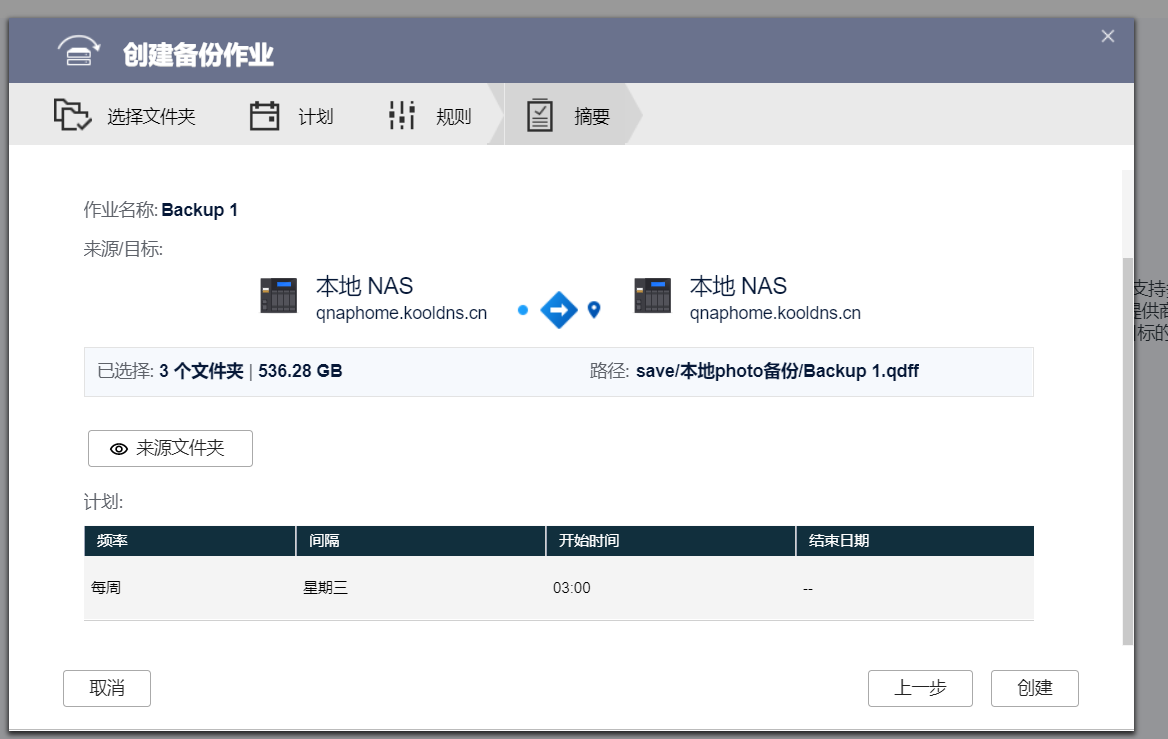1168x739 pixels.
Task: Click the destination local NAS device icon
Action: click(x=653, y=295)
